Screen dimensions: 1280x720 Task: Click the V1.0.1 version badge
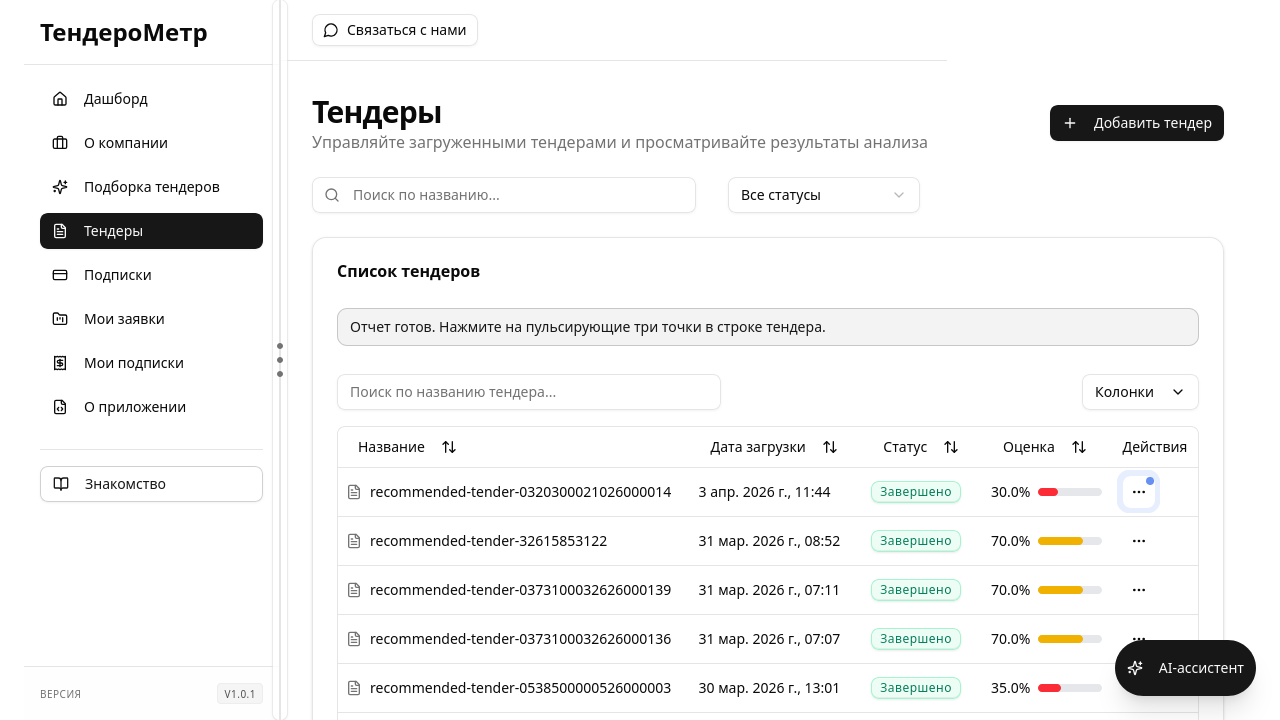[240, 694]
